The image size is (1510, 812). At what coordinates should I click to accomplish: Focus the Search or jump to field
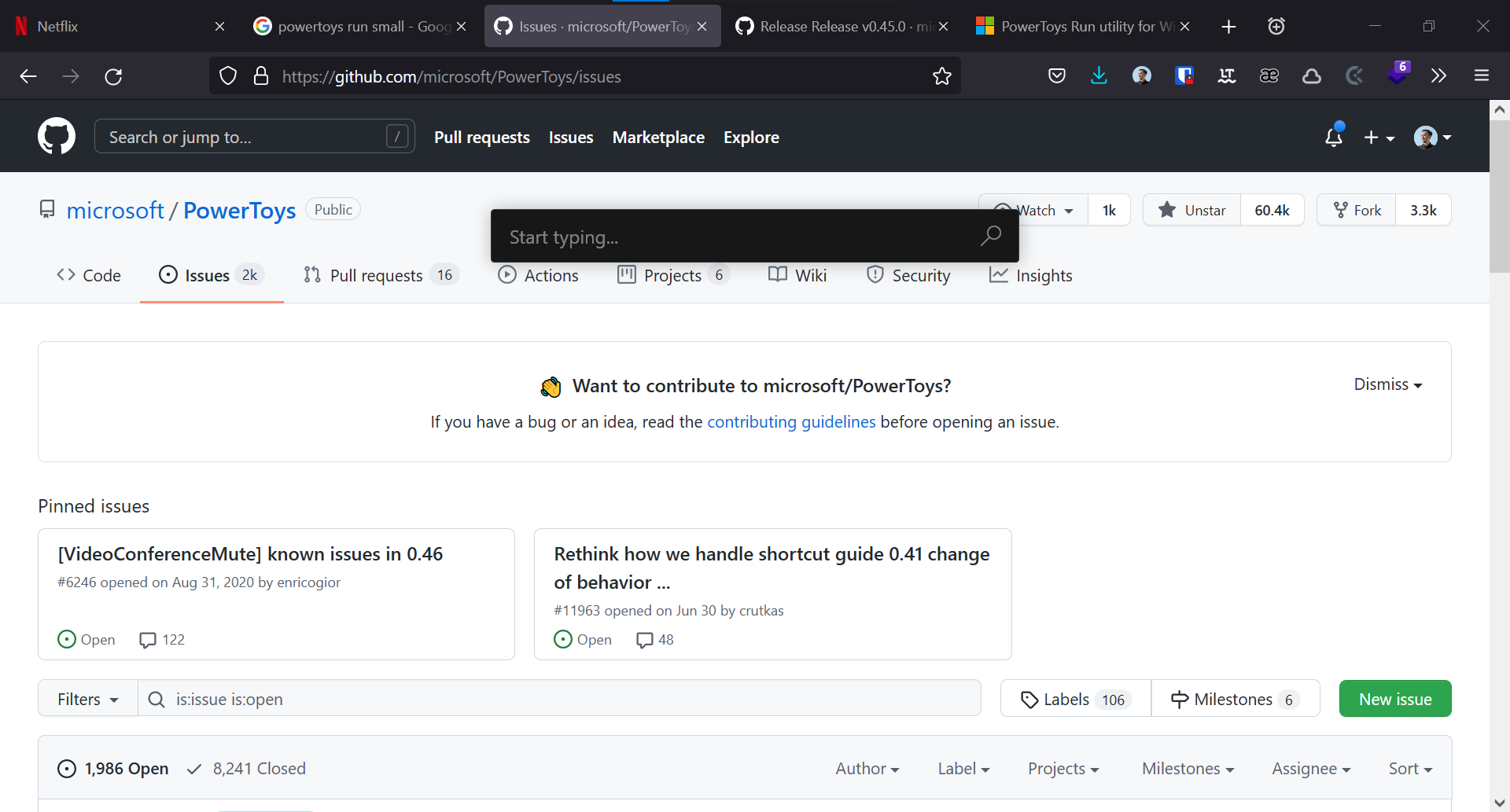tap(254, 137)
